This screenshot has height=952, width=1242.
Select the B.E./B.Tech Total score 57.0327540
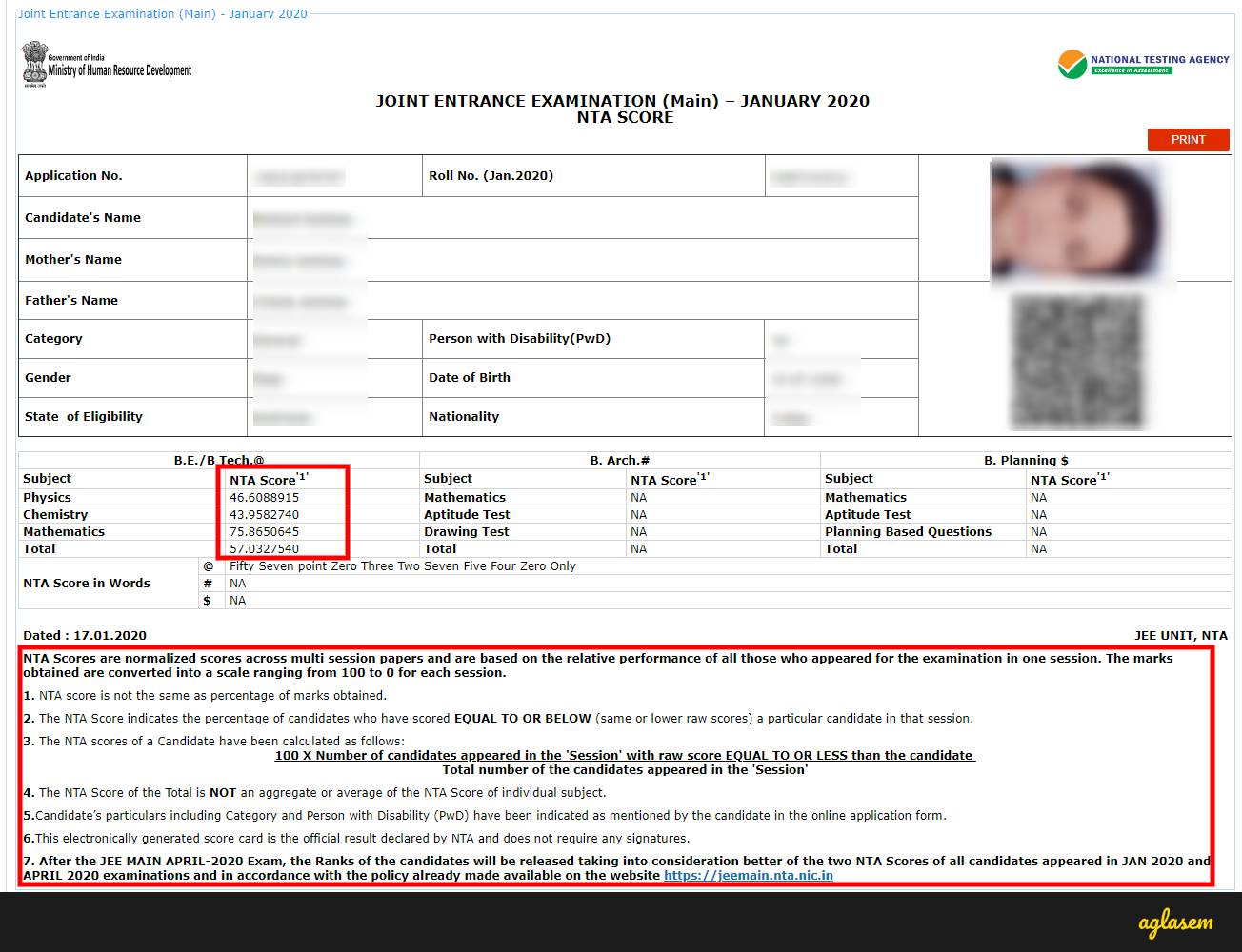(x=264, y=549)
